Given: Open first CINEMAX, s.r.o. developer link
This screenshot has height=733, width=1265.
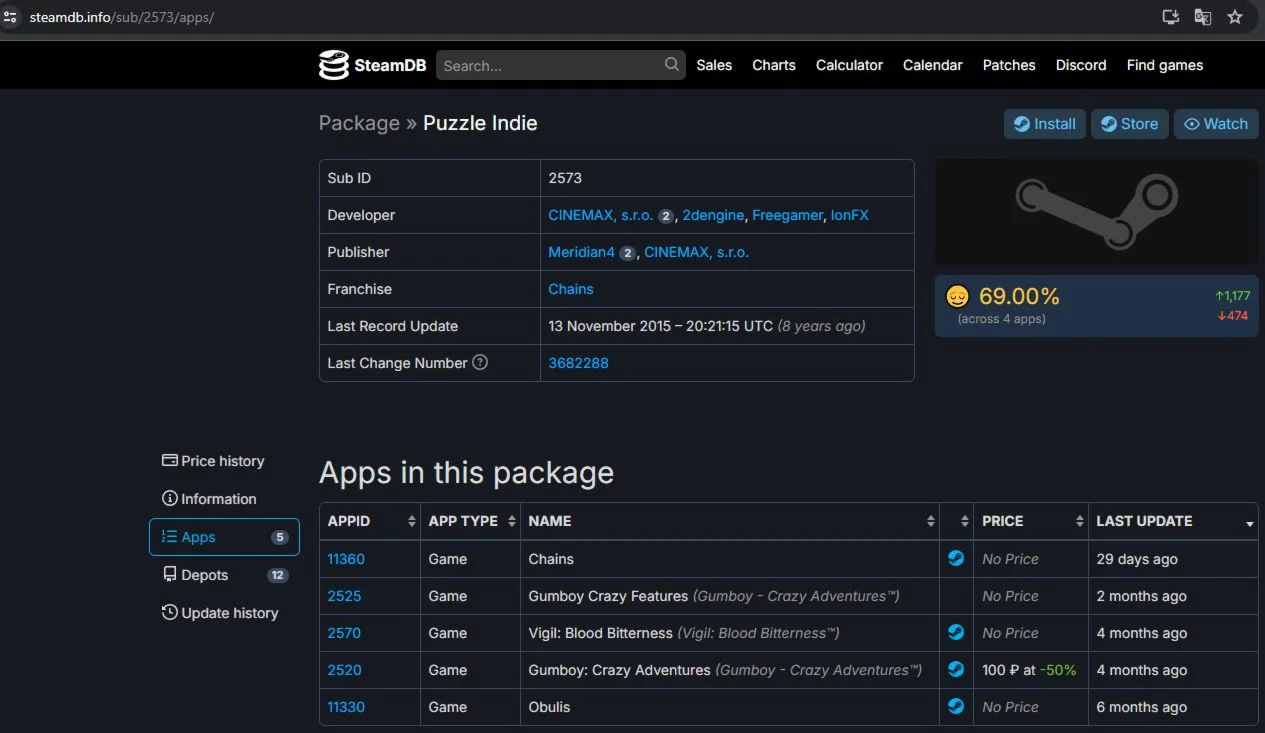Looking at the screenshot, I should (x=600, y=215).
